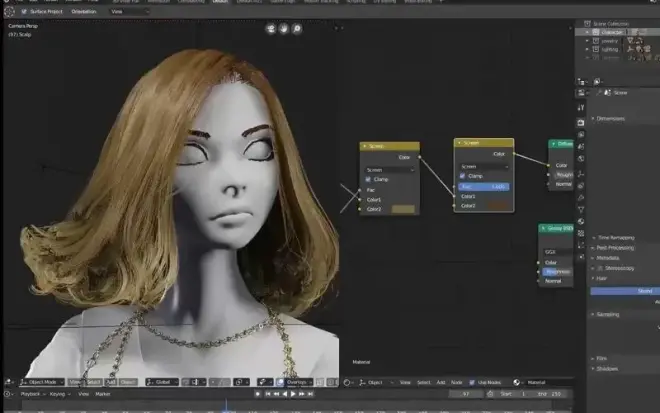Enable the Stereoscopy checkbox
The image size is (660, 413).
click(598, 268)
